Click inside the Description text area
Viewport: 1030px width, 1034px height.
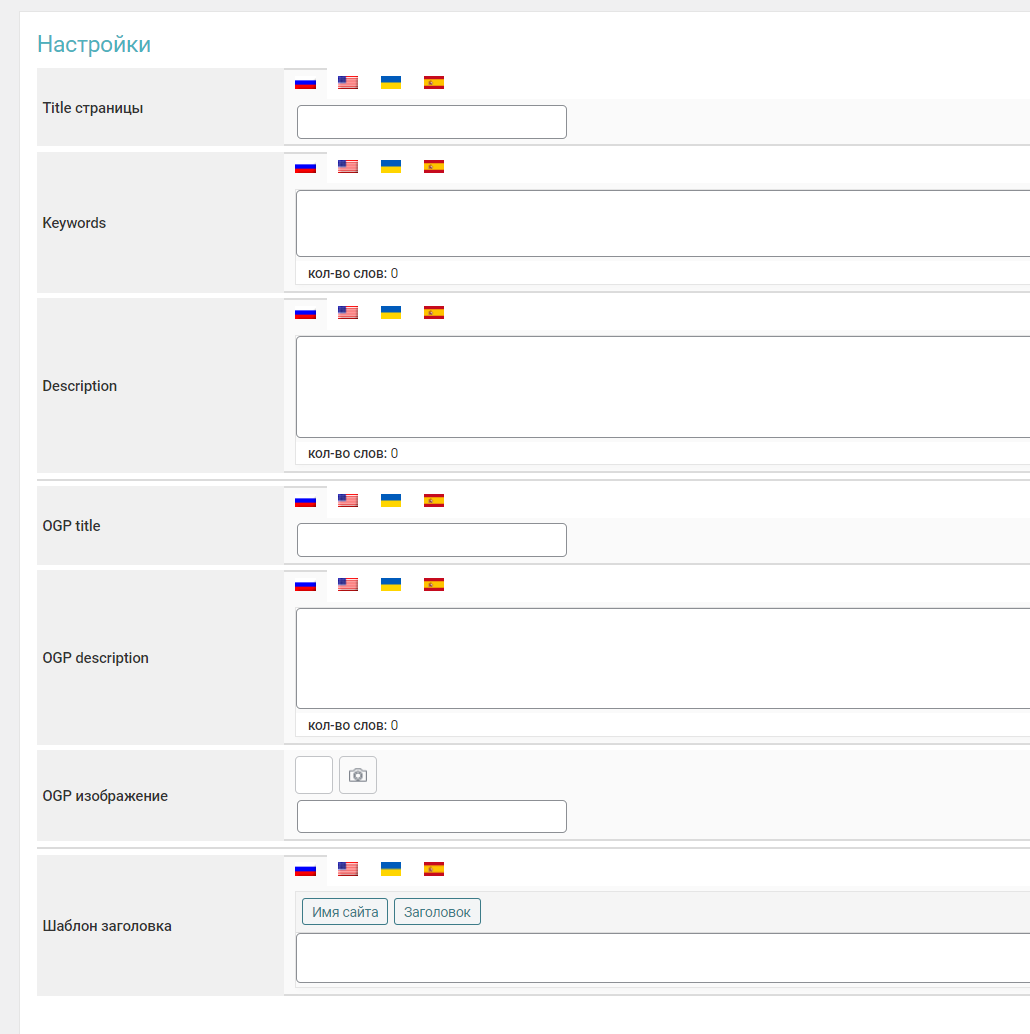pyautogui.click(x=662, y=386)
